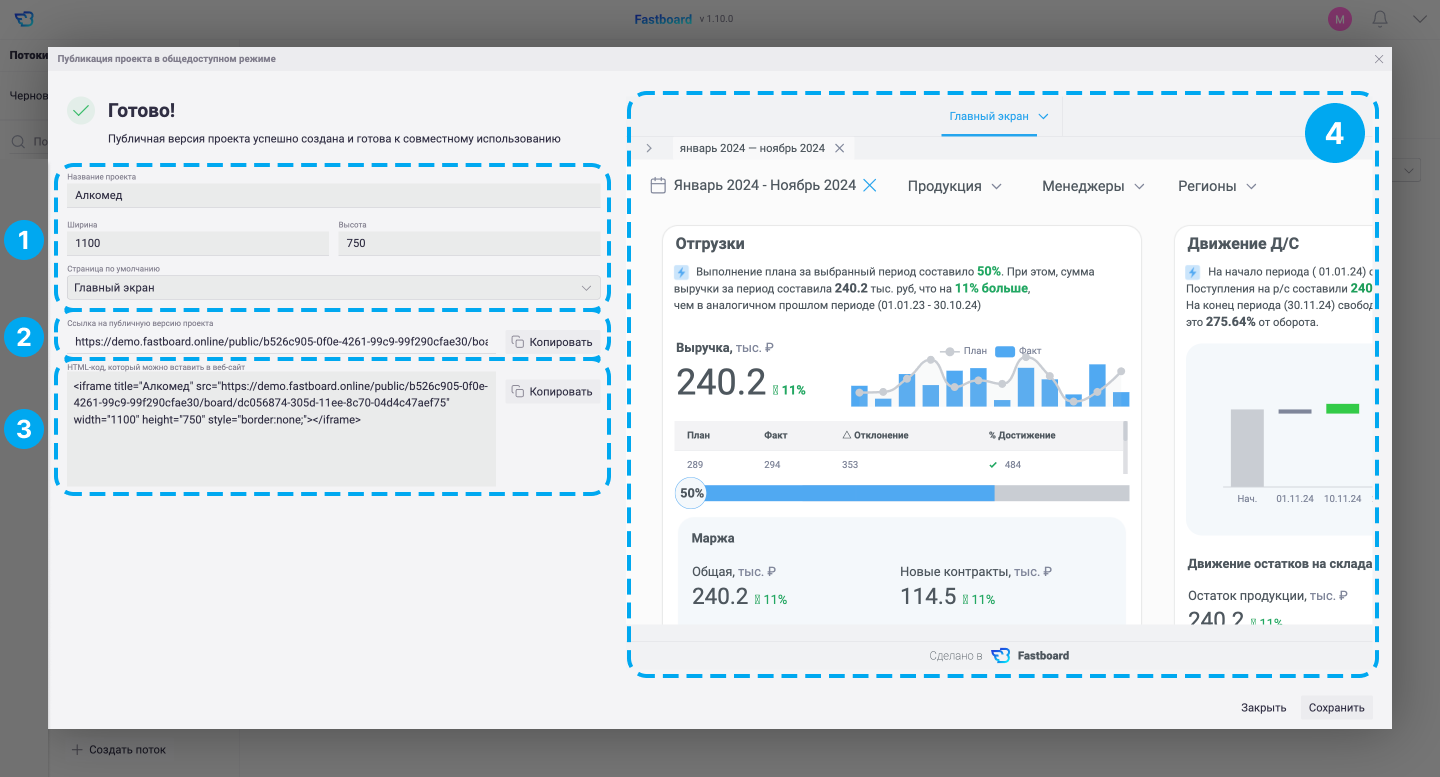The height and width of the screenshot is (777, 1440).
Task: Click the public project link field
Action: point(283,341)
